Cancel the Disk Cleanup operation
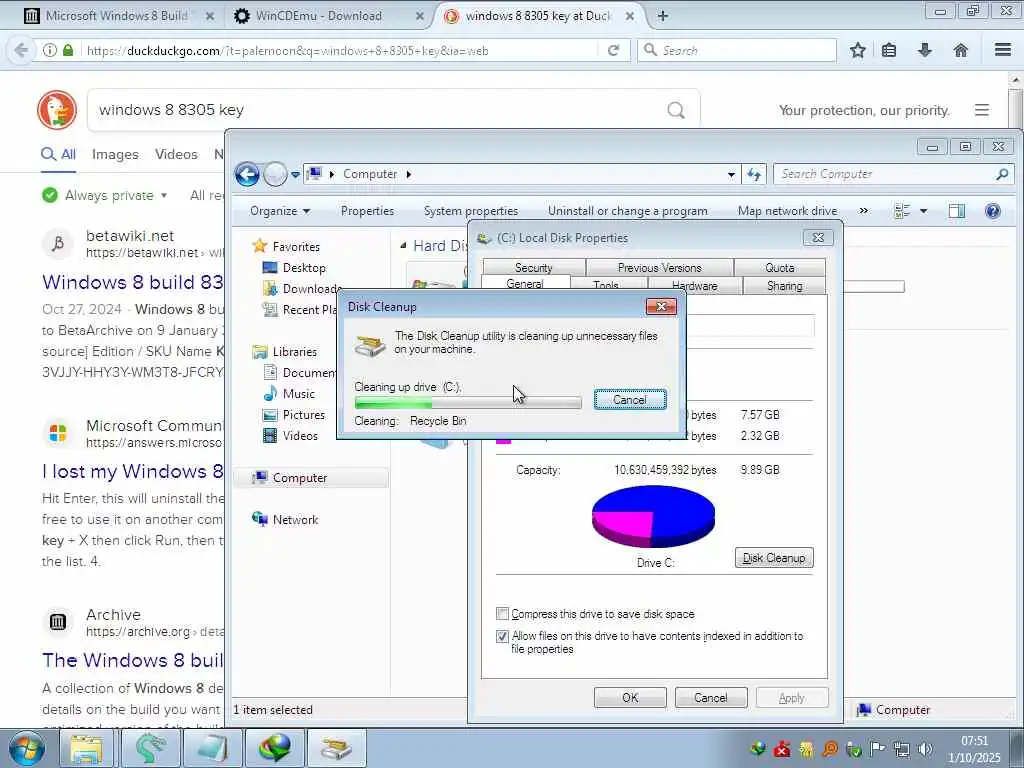 [x=630, y=400]
